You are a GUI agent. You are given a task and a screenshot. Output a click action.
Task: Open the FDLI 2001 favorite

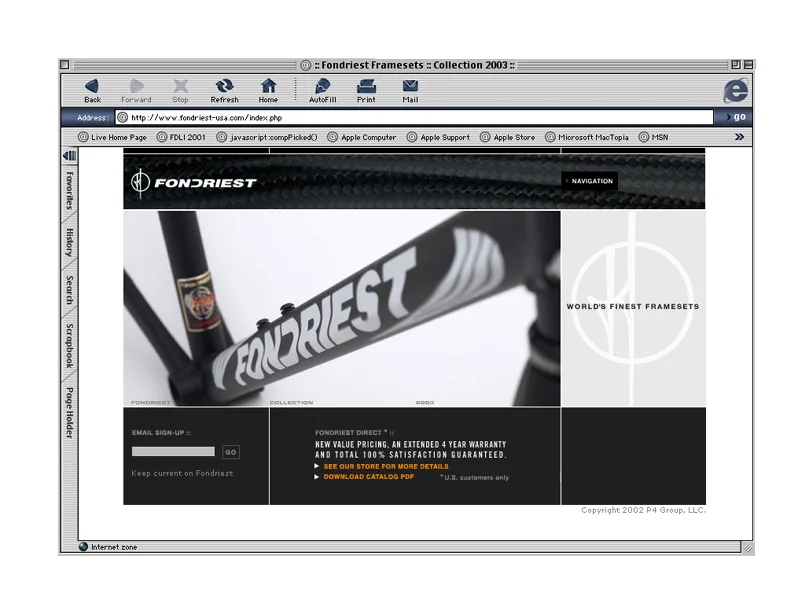point(181,137)
